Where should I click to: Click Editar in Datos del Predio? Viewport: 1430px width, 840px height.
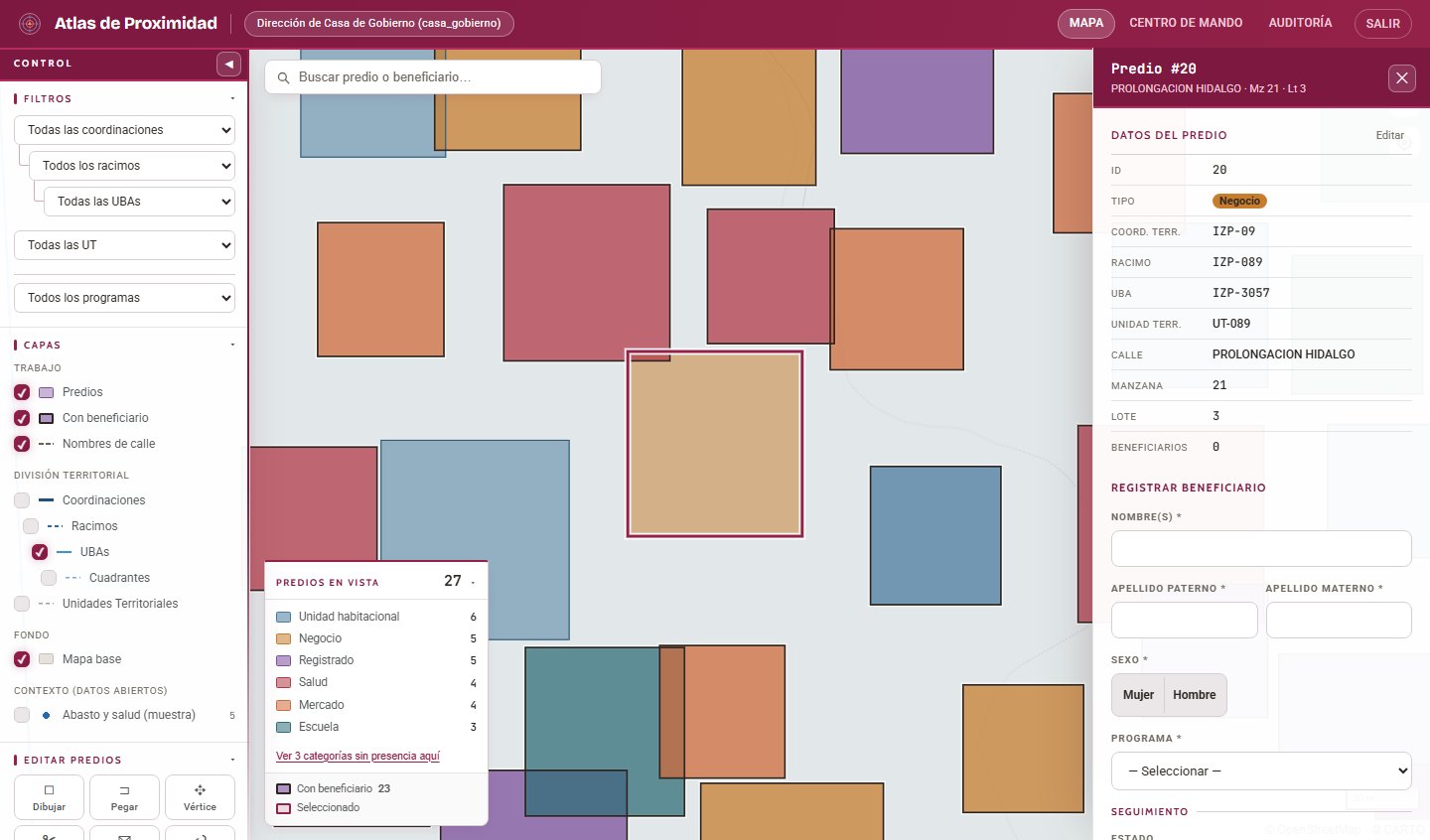click(x=1389, y=136)
